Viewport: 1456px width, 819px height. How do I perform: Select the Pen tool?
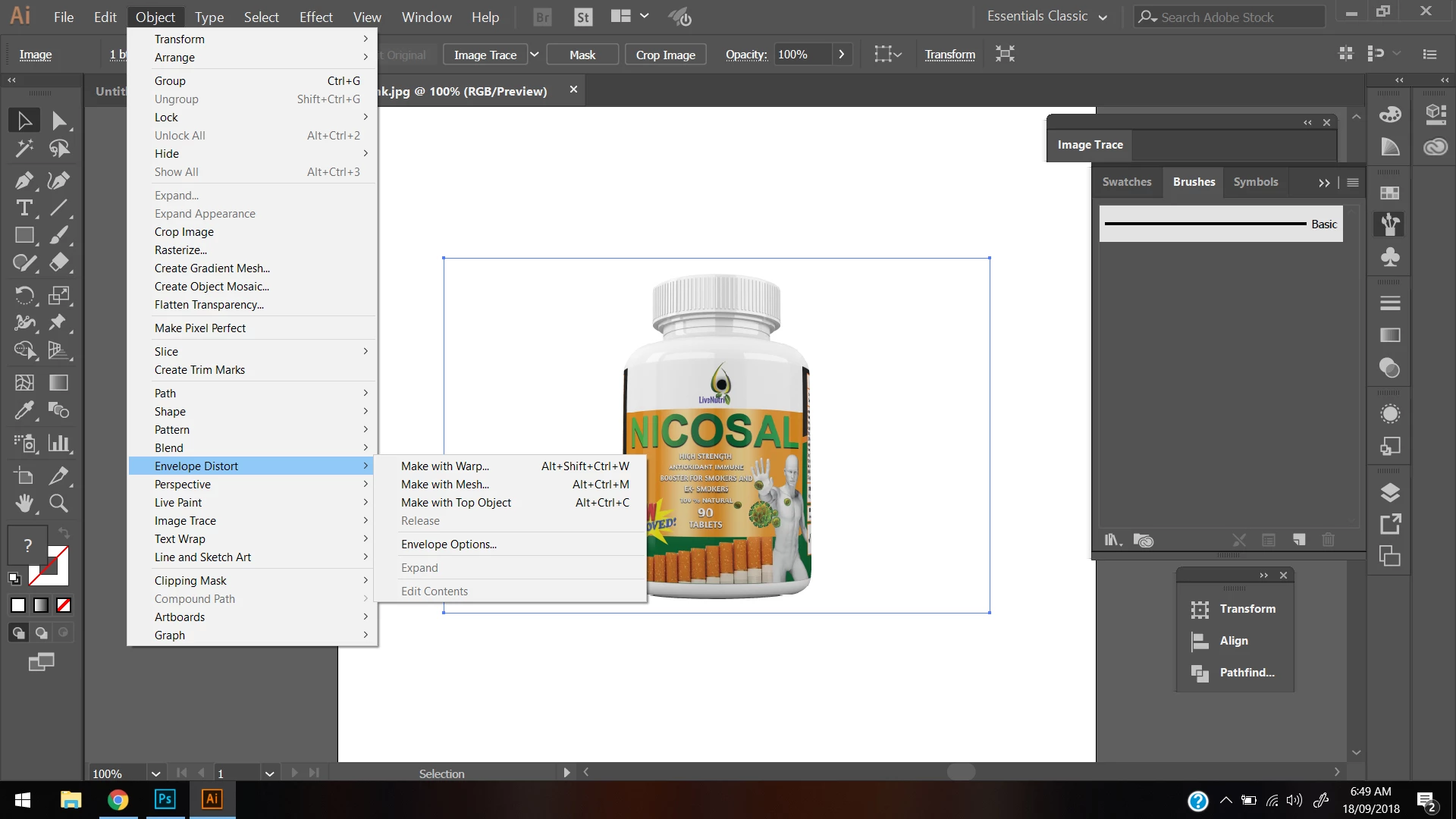[x=24, y=180]
